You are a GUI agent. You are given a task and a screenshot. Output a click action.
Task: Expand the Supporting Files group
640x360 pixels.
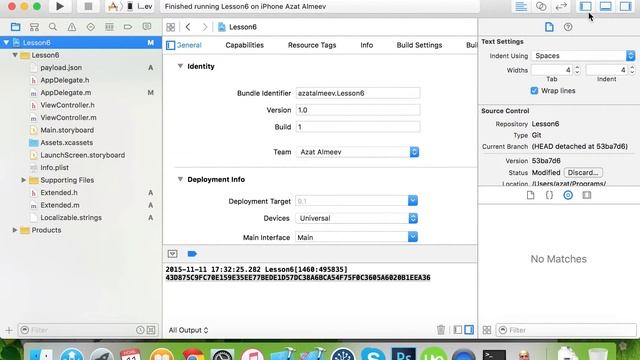click(x=24, y=180)
